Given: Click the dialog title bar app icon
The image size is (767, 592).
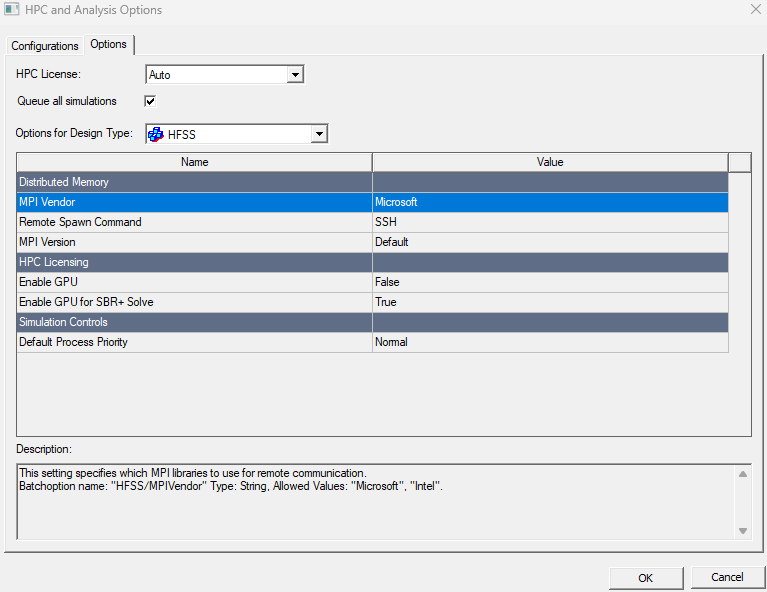Looking at the screenshot, I should click(12, 10).
